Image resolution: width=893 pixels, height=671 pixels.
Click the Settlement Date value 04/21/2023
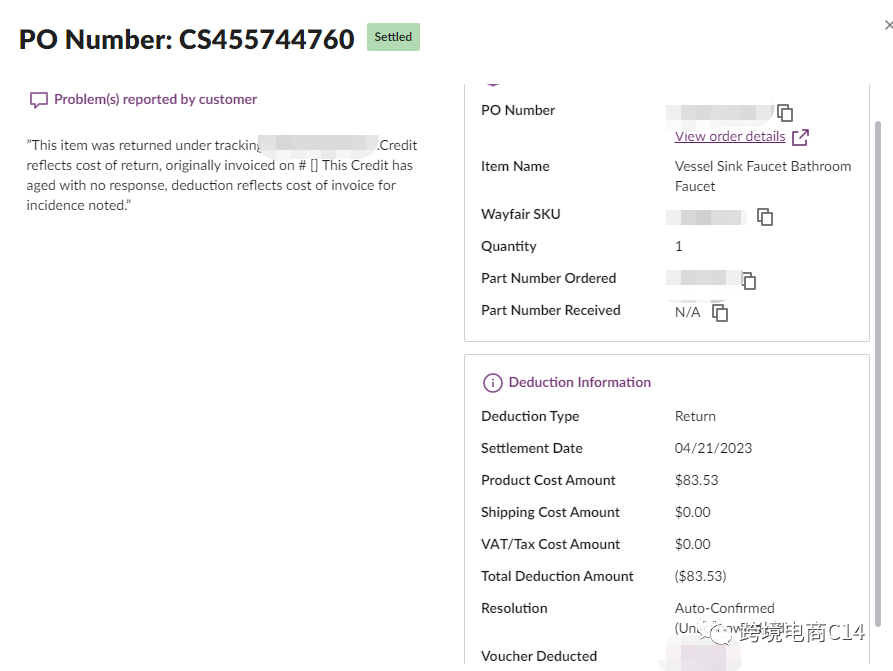(713, 449)
